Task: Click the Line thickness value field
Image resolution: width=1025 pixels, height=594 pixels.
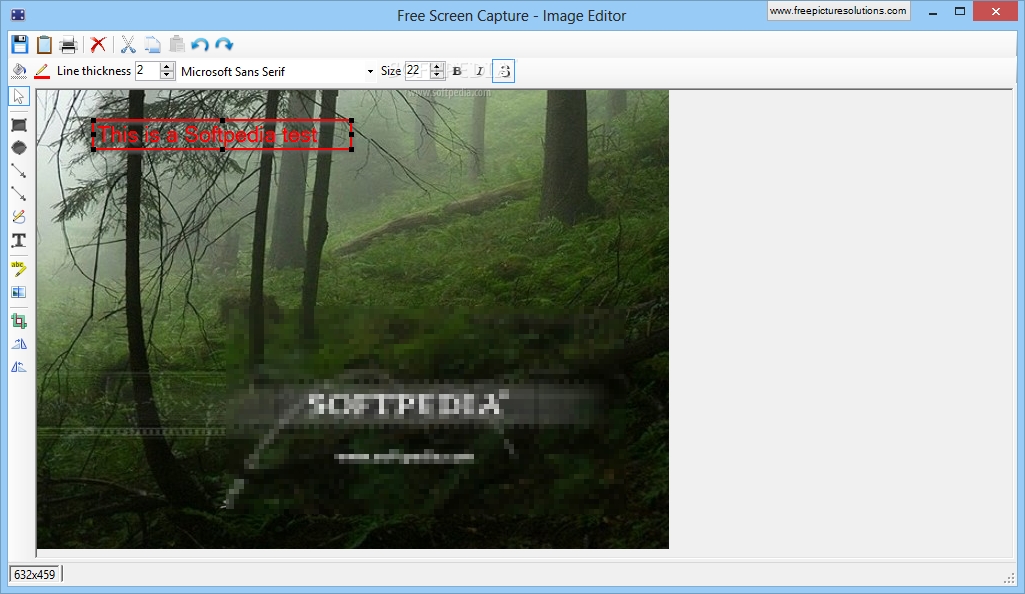Action: click(x=147, y=71)
